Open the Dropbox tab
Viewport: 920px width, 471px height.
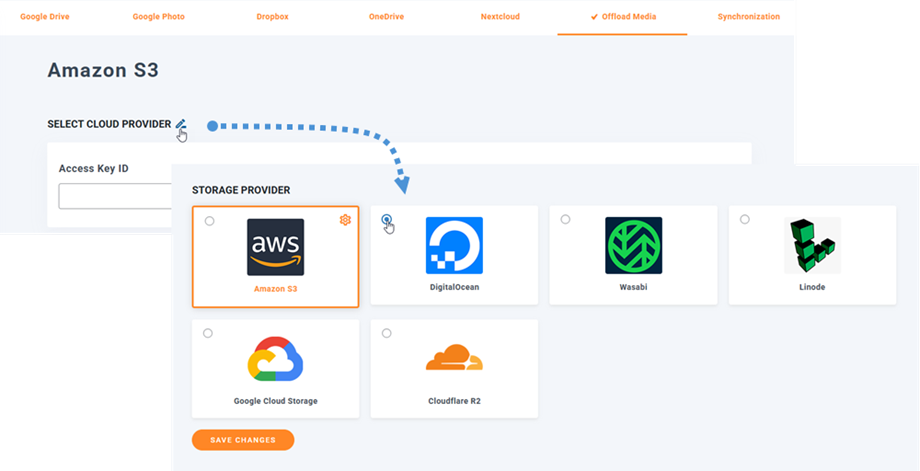tap(272, 16)
